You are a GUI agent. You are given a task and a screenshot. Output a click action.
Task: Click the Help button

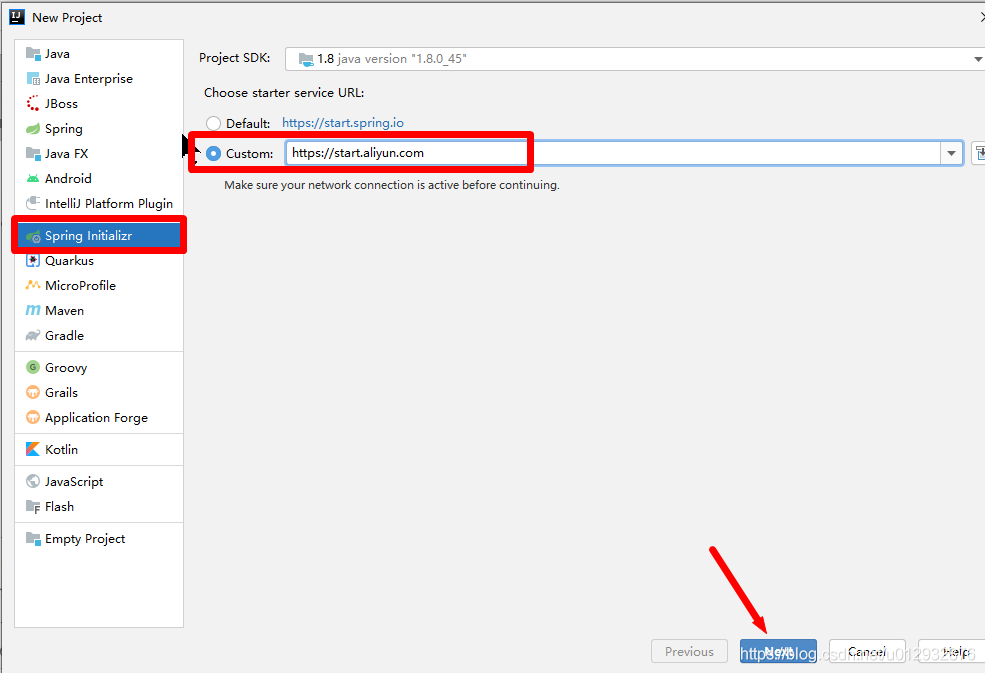[x=952, y=652]
